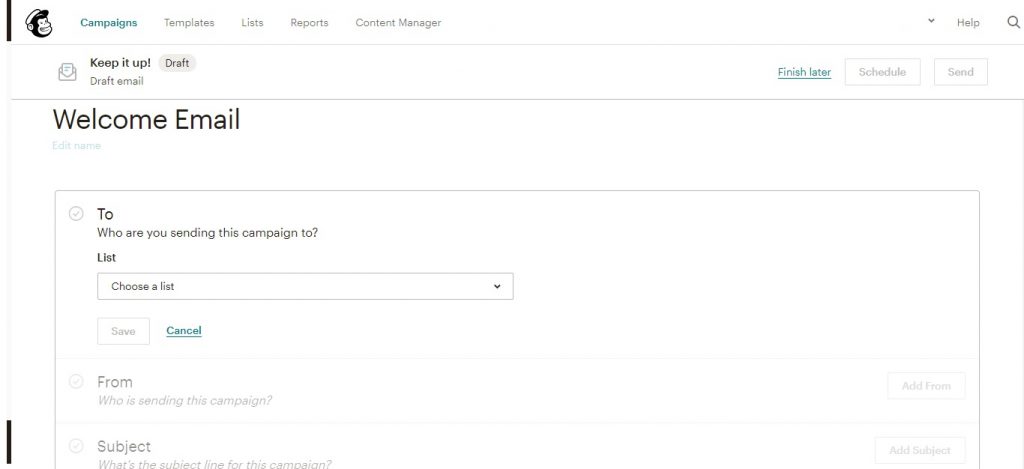Click Edit name under Welcome Email
The image size is (1024, 469).
coord(76,146)
